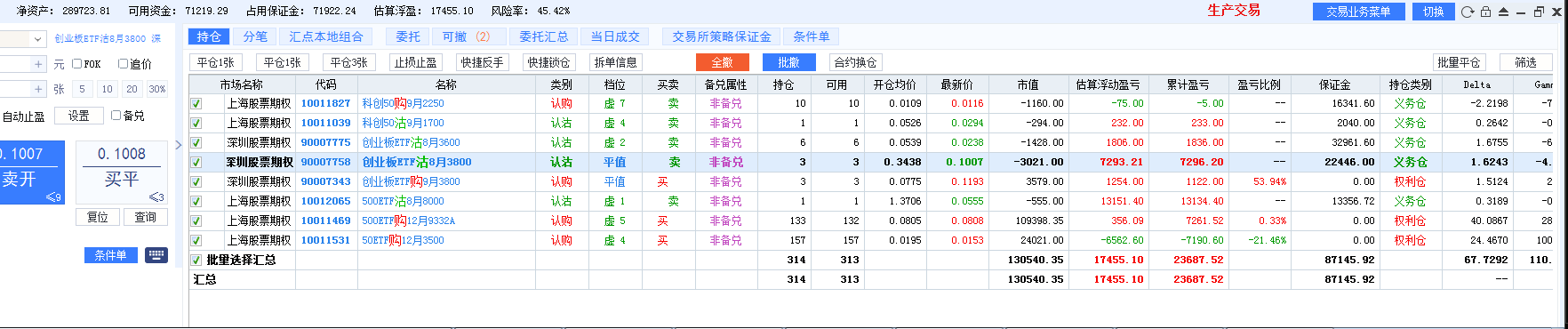
Task: Sort by the 最新价 column header
Action: point(957,84)
